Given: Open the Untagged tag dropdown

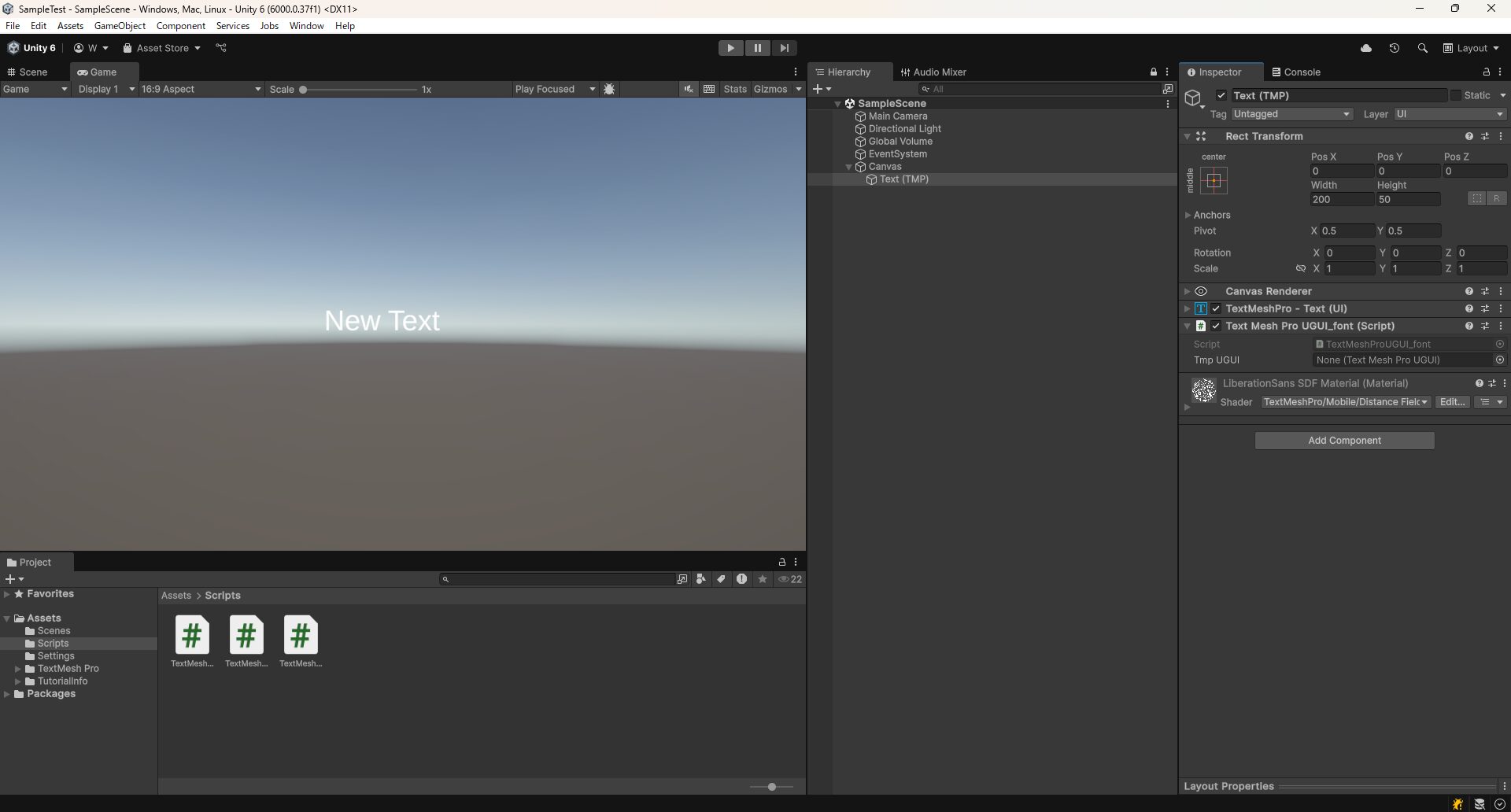Looking at the screenshot, I should click(1291, 114).
